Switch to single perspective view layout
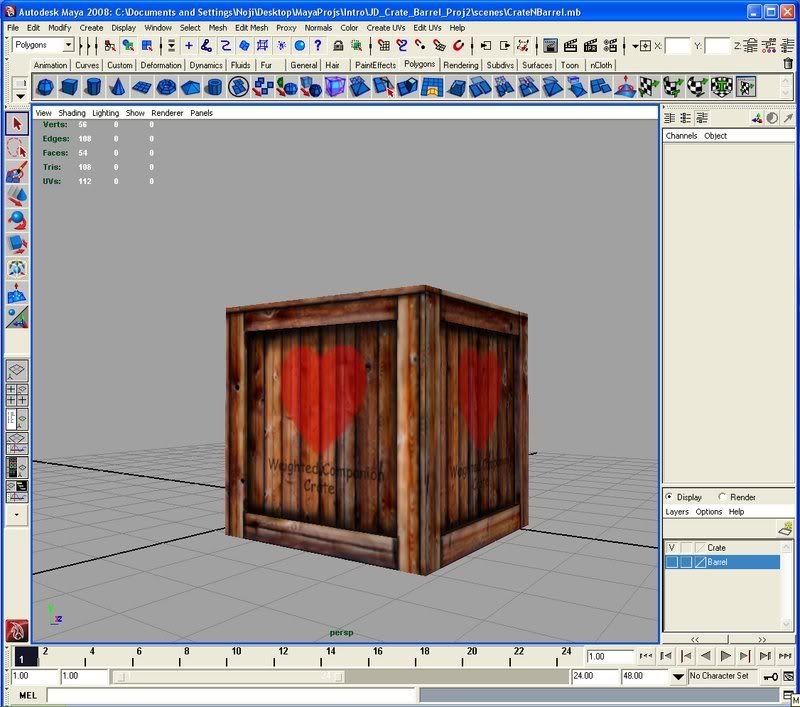The height and width of the screenshot is (707, 800). [x=16, y=370]
